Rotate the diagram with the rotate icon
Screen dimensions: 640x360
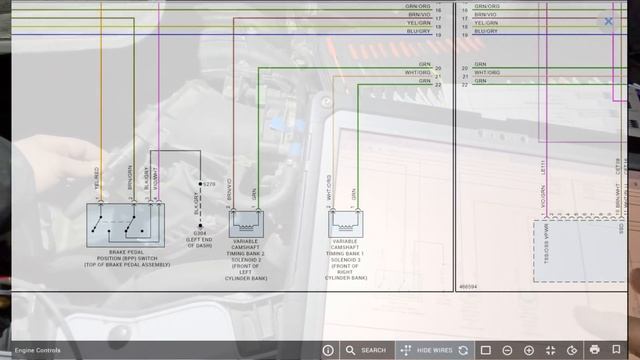pyautogui.click(x=572, y=350)
